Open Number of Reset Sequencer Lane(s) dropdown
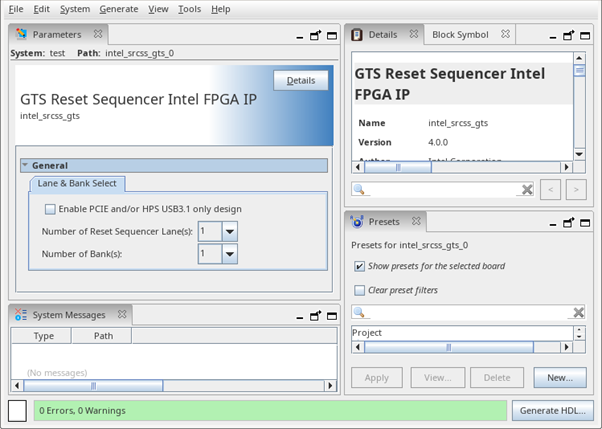 tap(230, 231)
